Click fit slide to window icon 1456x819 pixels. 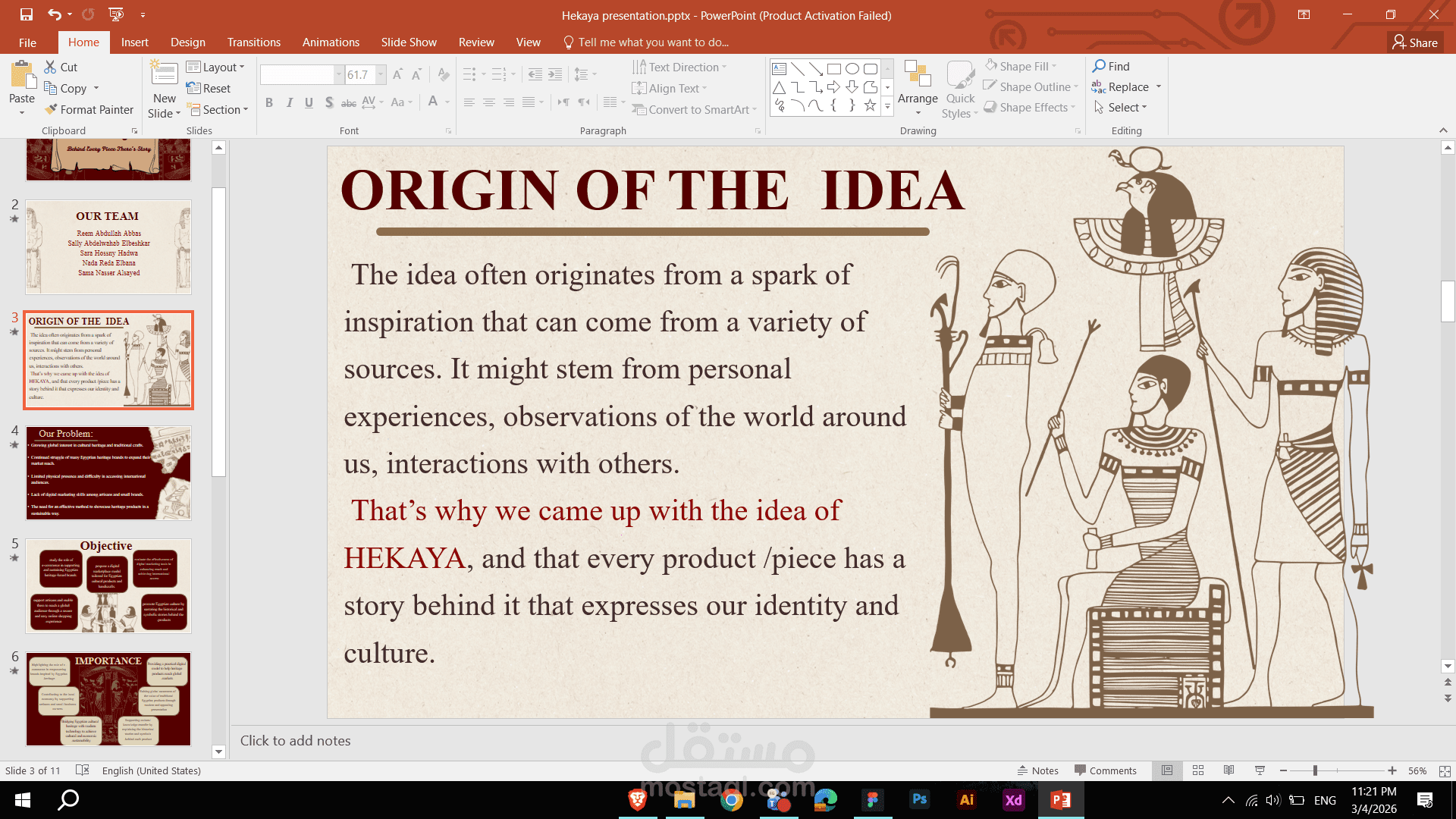pyautogui.click(x=1445, y=770)
